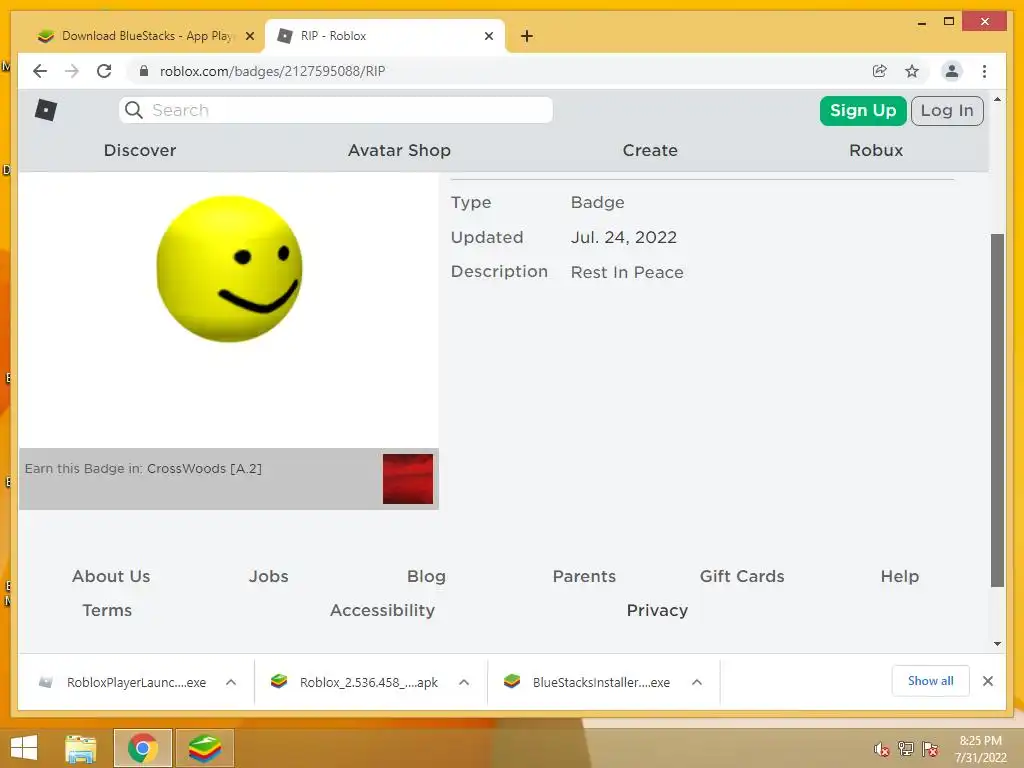Click the page vertical scrollbar thumb

pyautogui.click(x=997, y=410)
